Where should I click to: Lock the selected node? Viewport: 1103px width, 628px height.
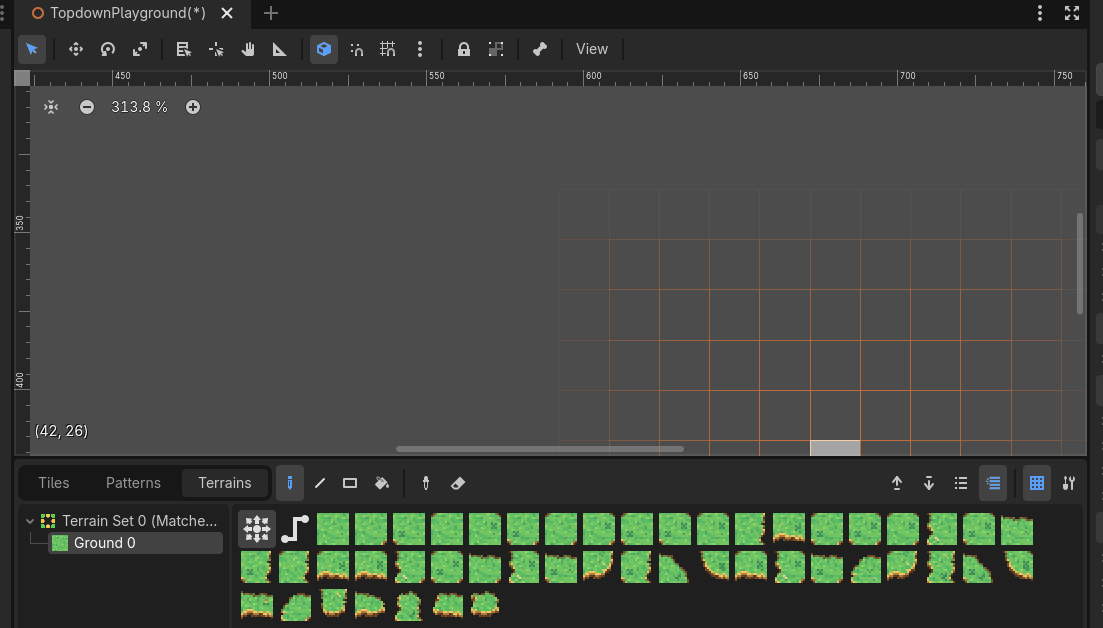(x=464, y=49)
